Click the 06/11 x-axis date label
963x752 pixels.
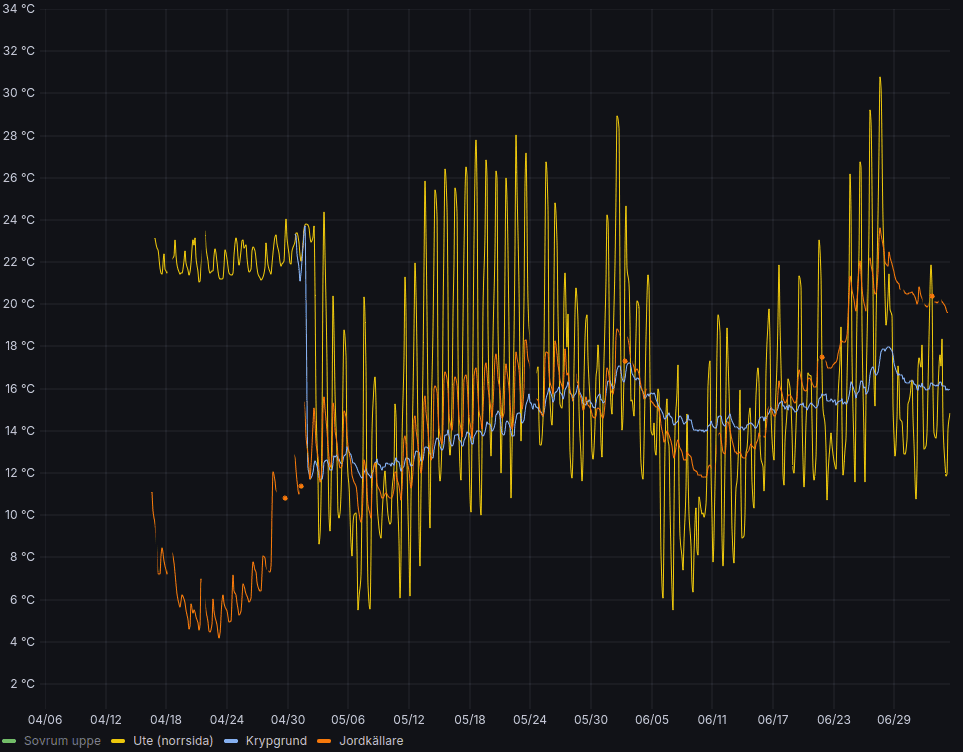pos(712,719)
